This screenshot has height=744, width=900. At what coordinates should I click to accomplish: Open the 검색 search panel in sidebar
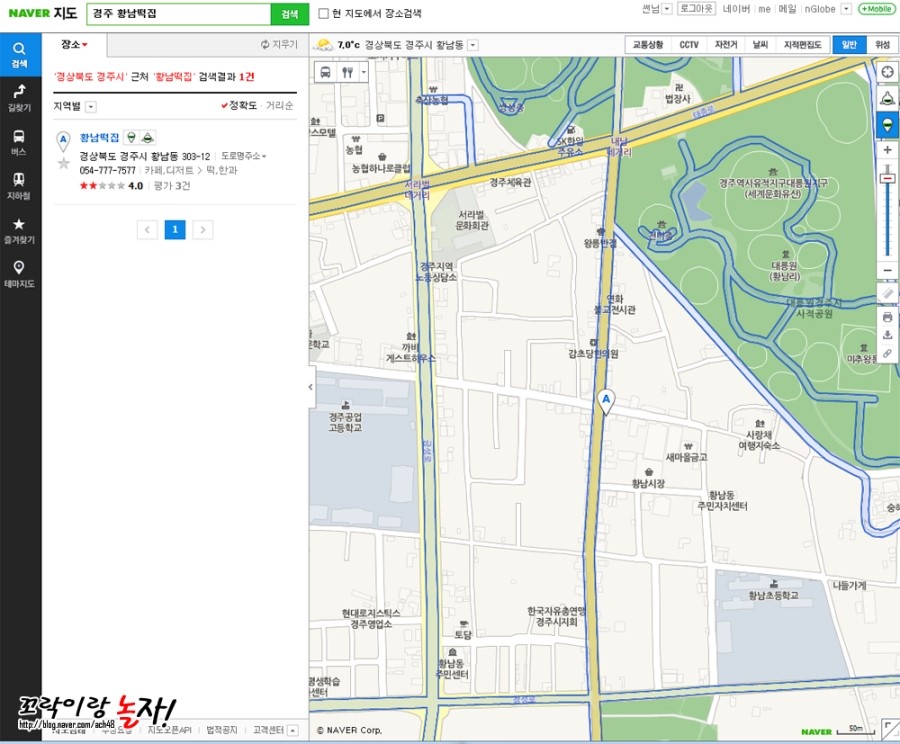[20, 54]
